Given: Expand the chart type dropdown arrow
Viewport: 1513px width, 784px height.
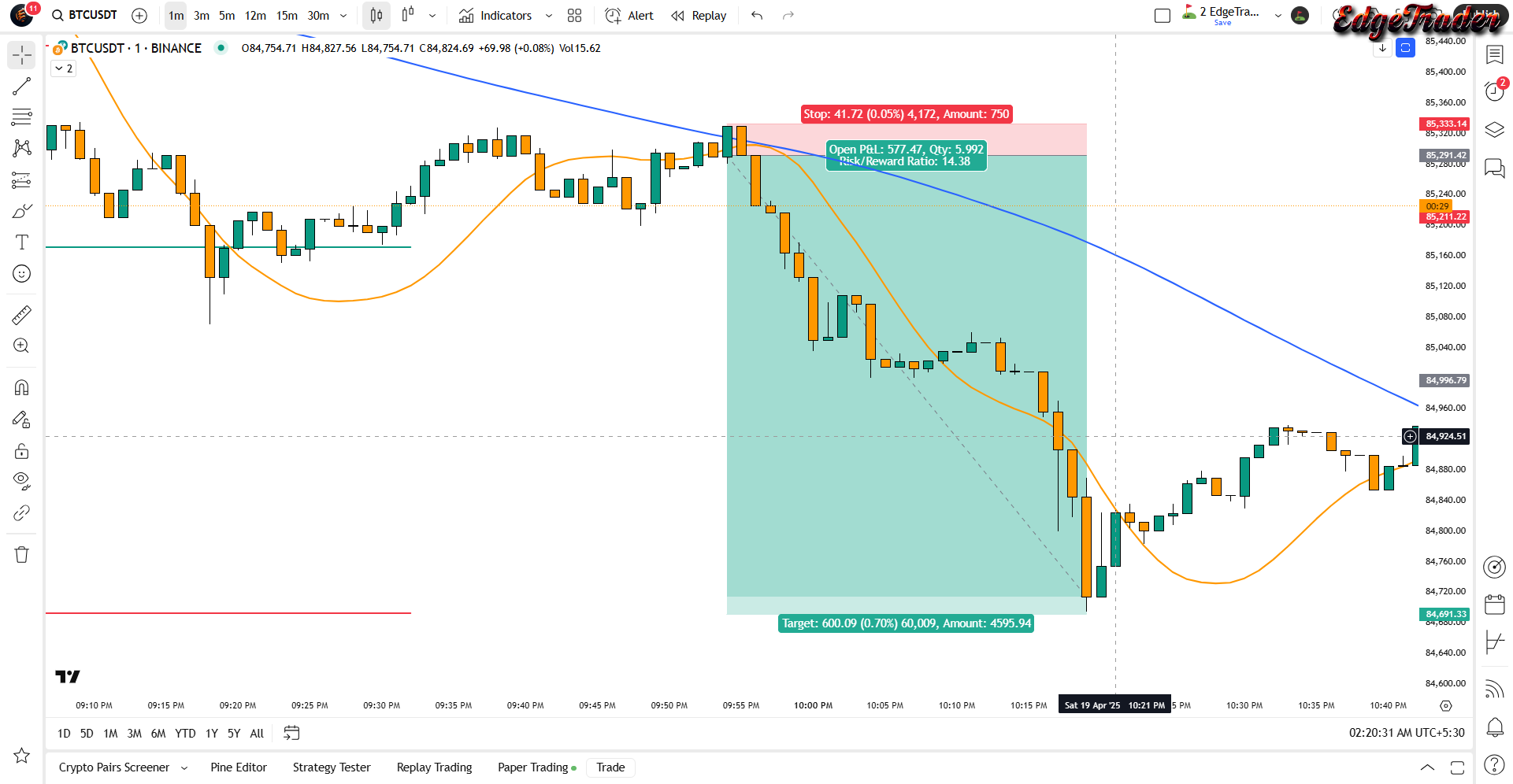Looking at the screenshot, I should pyautogui.click(x=432, y=16).
